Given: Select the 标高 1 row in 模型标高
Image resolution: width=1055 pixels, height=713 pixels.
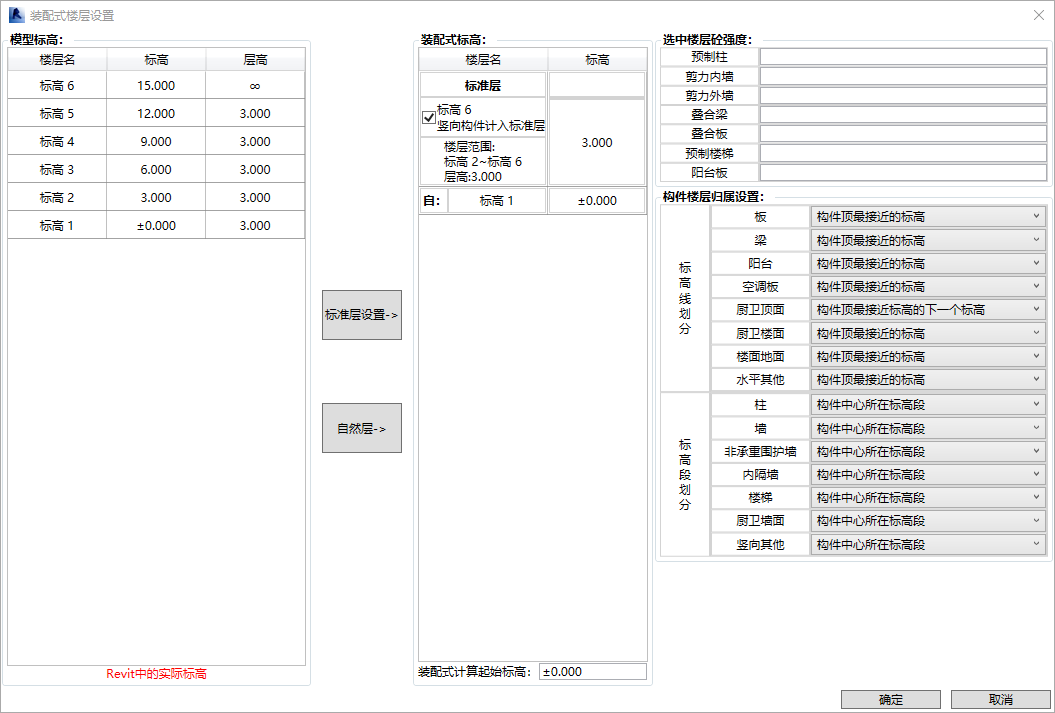Looking at the screenshot, I should [x=156, y=225].
